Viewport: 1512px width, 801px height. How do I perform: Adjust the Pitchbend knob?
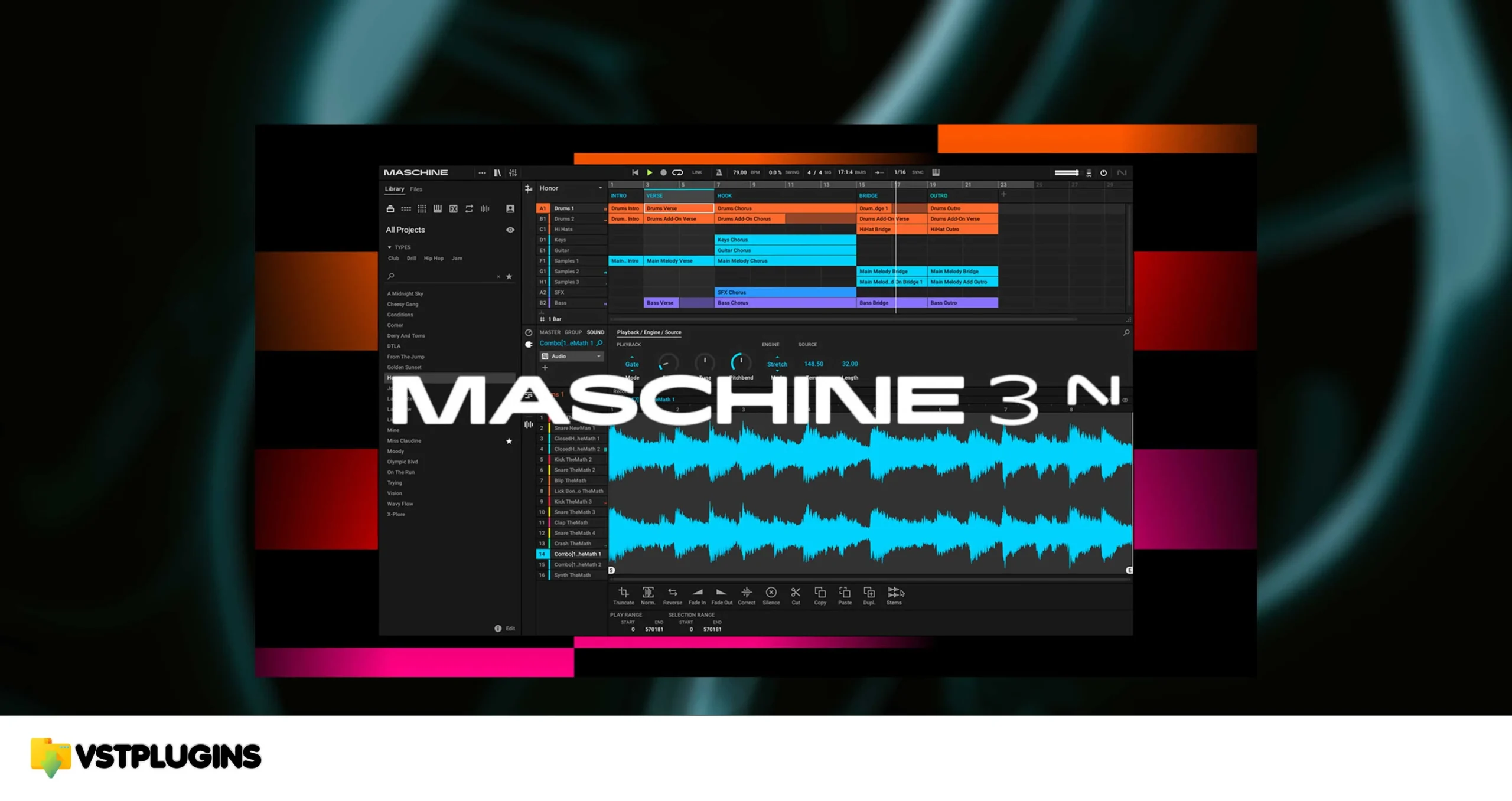coord(741,362)
